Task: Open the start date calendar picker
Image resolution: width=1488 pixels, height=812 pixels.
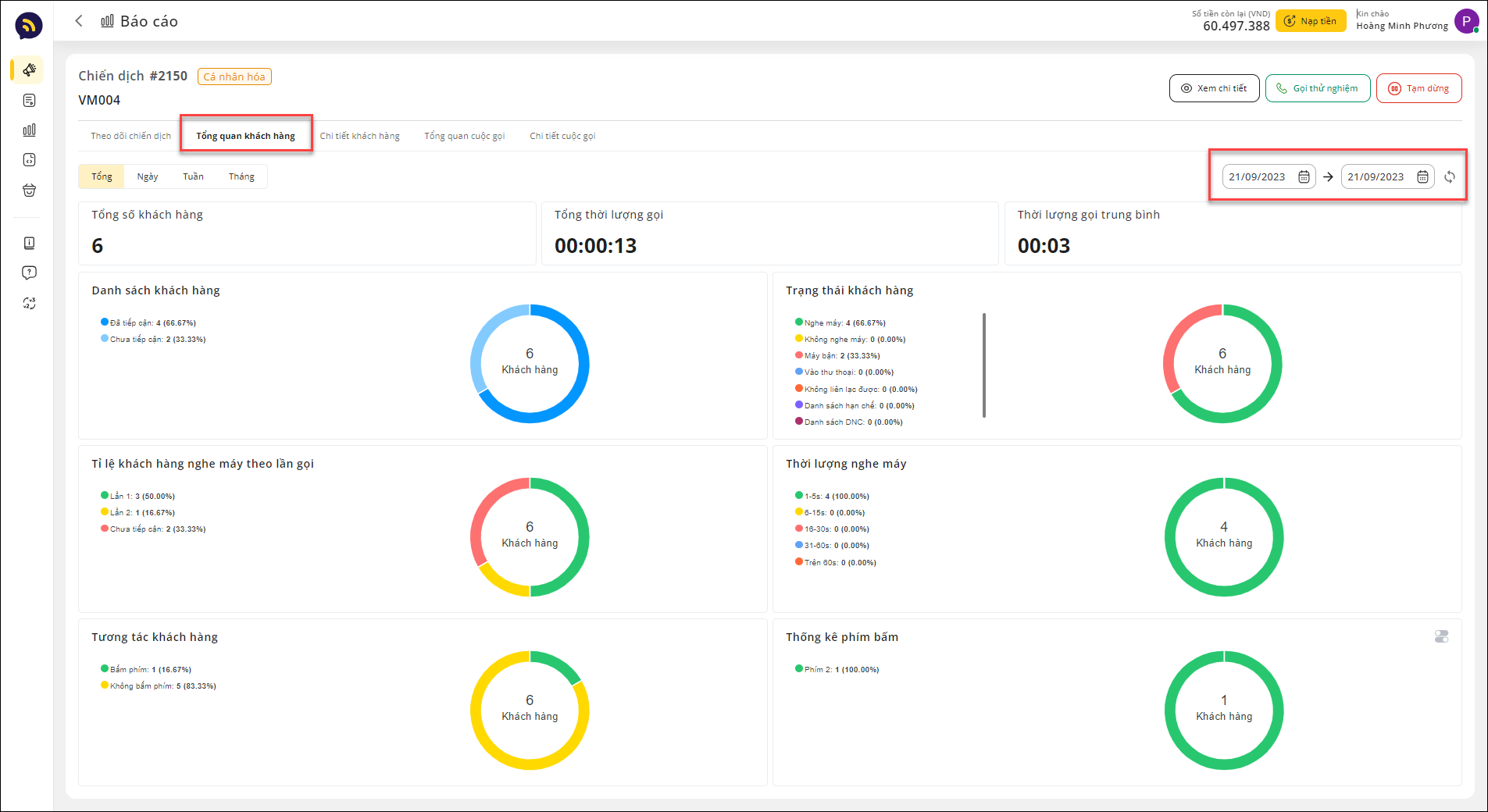Action: click(x=1304, y=177)
